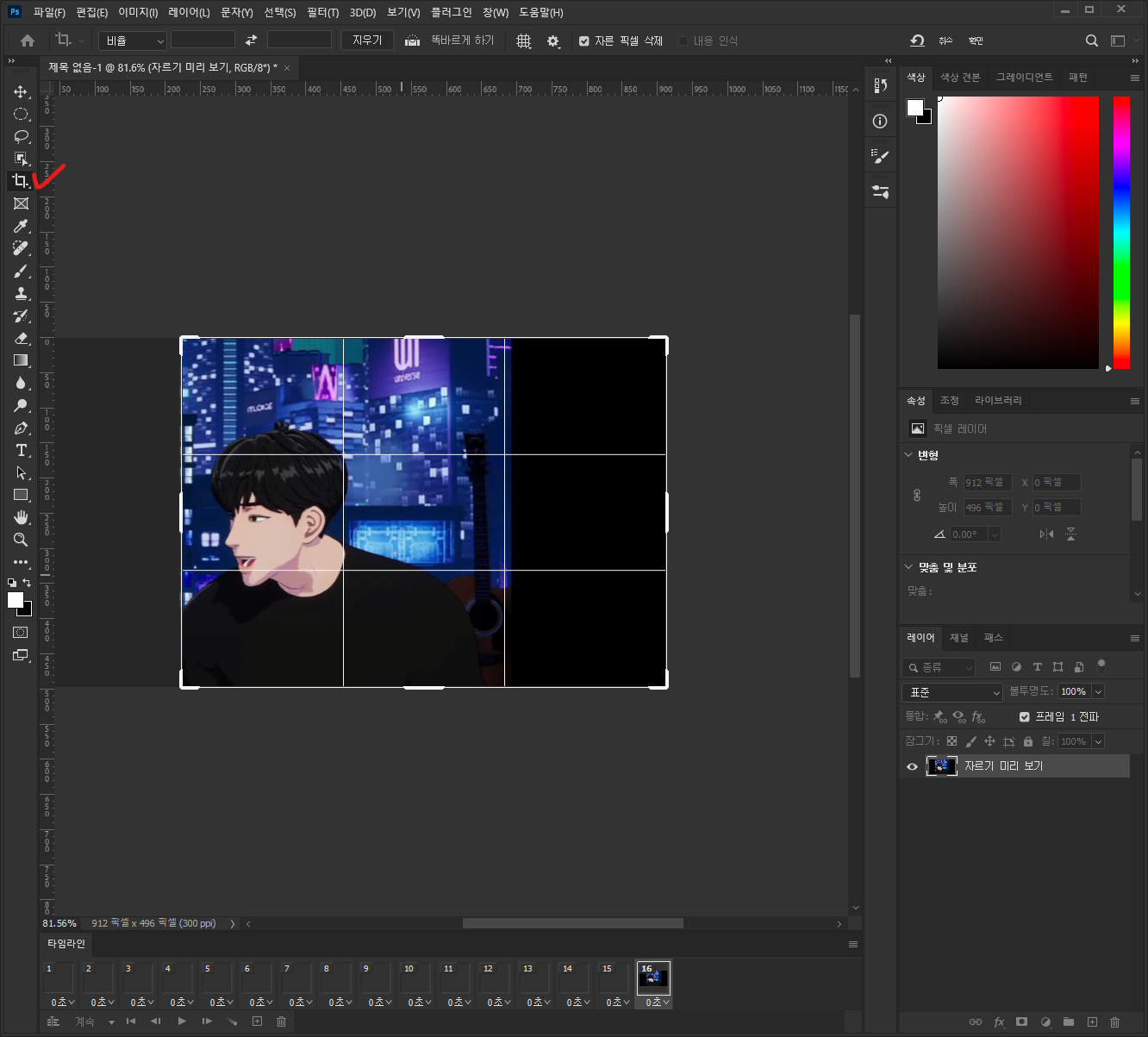Screen dimensions: 1148x1037
Task: Adjust the hue spectrum slider
Action: click(1121, 233)
